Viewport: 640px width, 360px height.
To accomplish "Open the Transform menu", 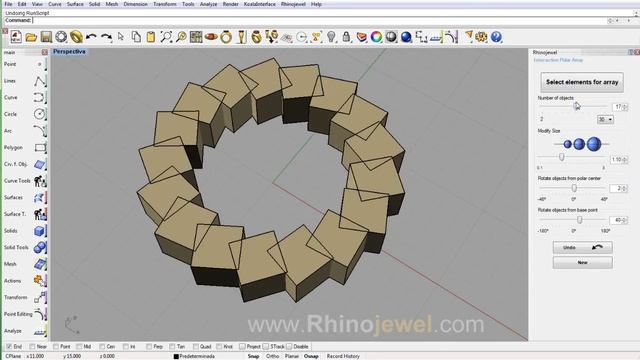I will [x=165, y=4].
